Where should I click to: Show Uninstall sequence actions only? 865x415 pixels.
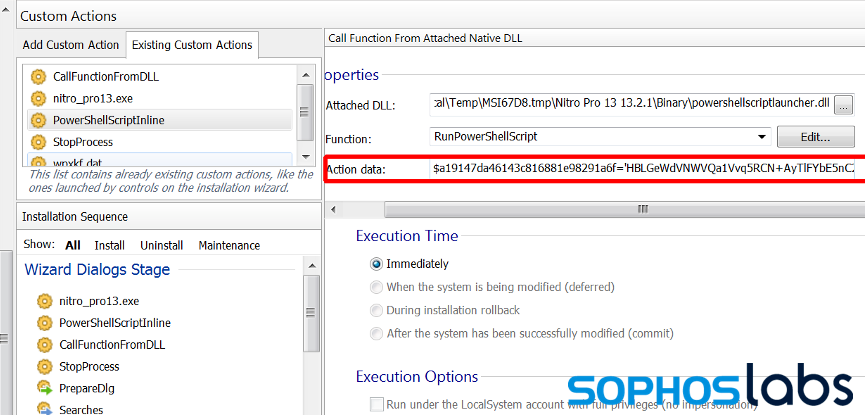[162, 245]
